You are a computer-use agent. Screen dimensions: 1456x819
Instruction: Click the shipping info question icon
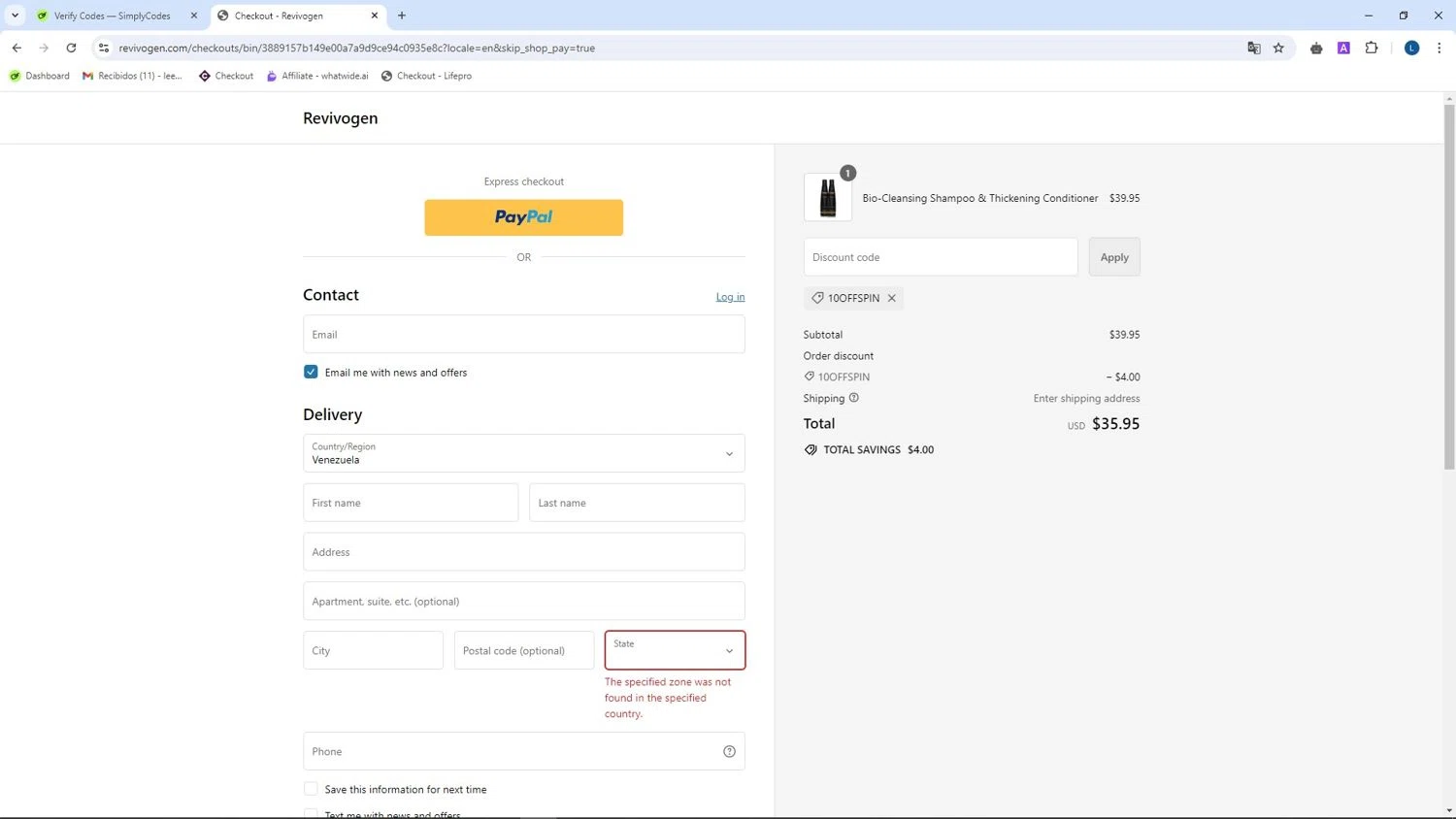click(x=854, y=398)
